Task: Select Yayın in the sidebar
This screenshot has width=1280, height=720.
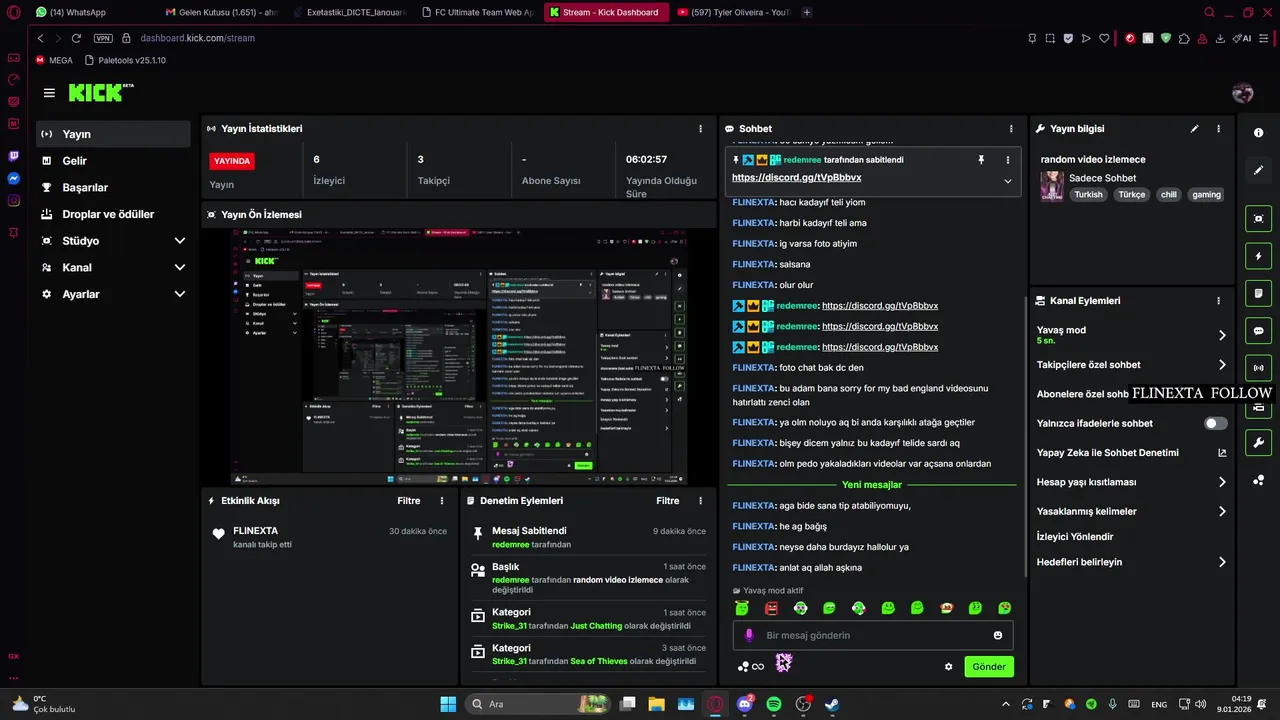Action: click(x=113, y=134)
